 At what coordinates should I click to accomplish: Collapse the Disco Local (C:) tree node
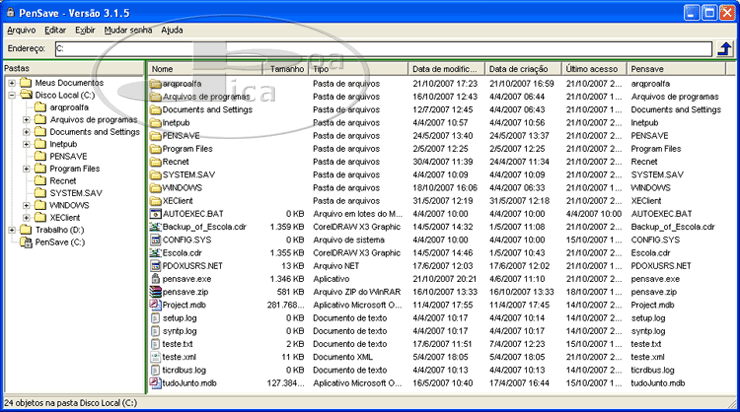coord(11,95)
